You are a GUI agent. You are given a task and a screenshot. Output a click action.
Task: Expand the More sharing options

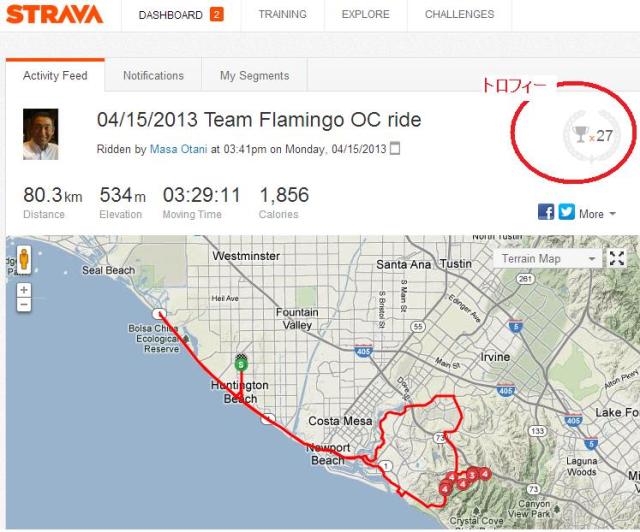pyautogui.click(x=597, y=213)
